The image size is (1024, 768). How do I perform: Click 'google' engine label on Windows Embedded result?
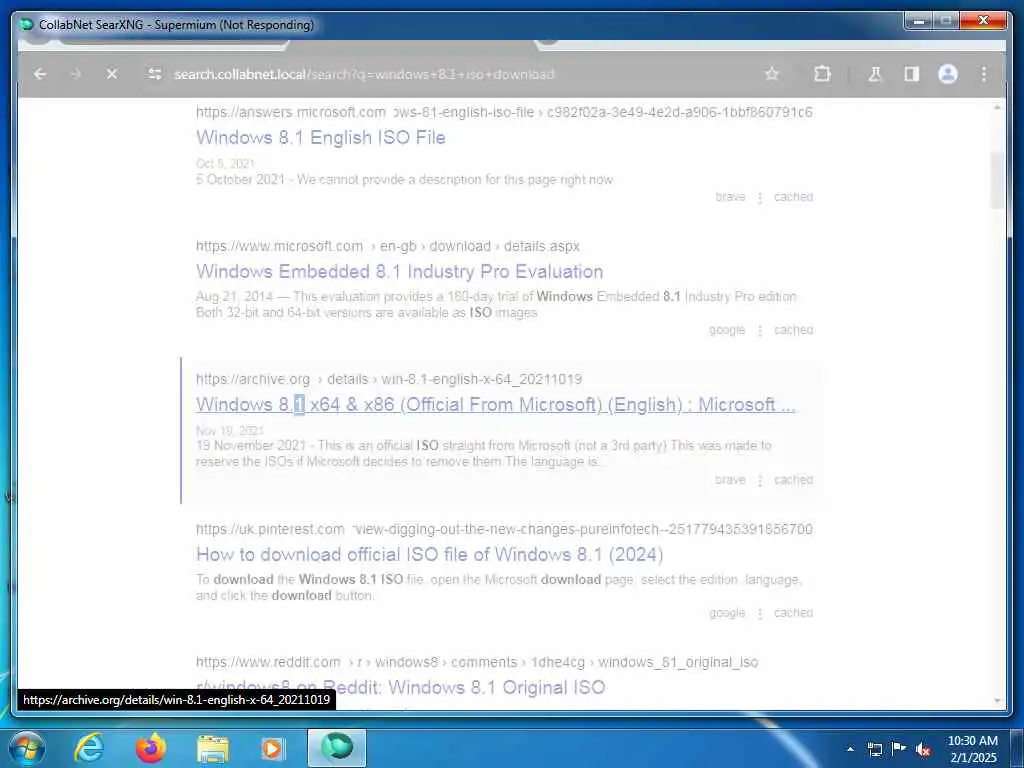coord(727,330)
